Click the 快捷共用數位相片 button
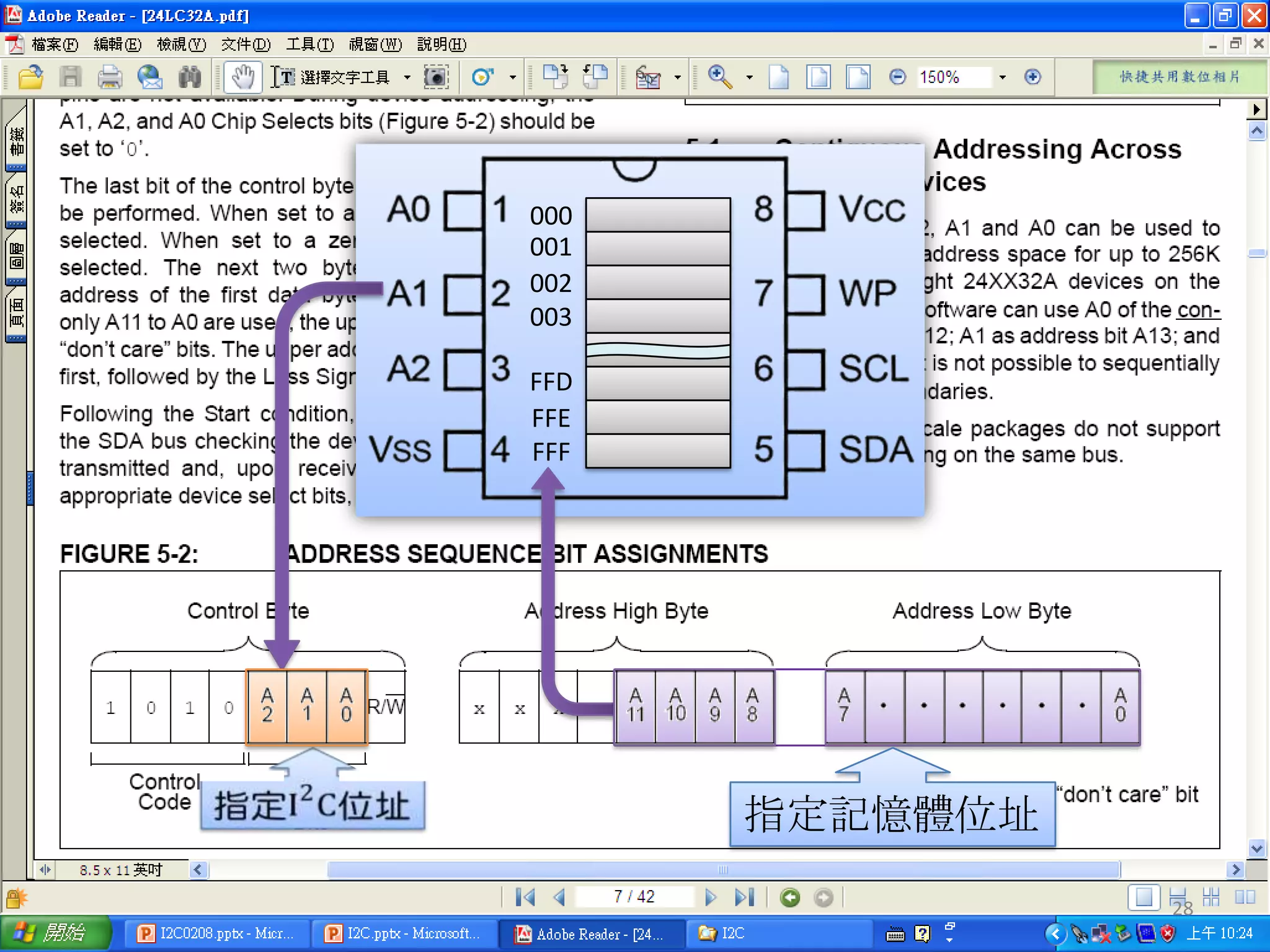This screenshot has width=1270, height=952. click(1178, 77)
